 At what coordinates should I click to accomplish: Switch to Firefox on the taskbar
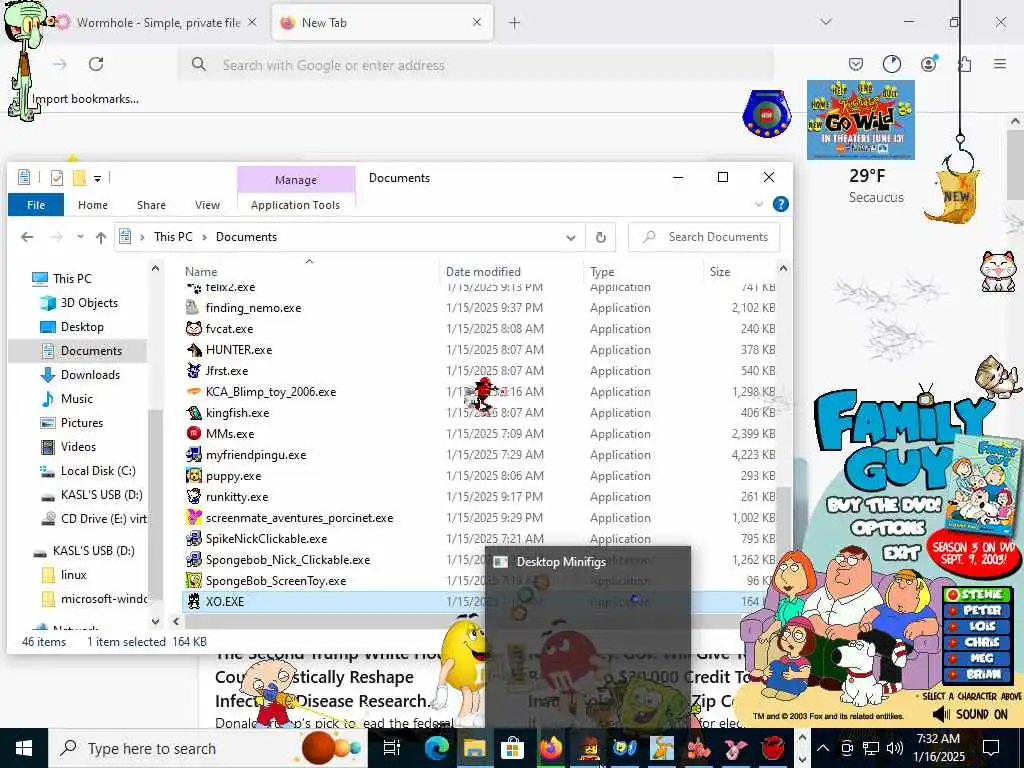[551, 748]
